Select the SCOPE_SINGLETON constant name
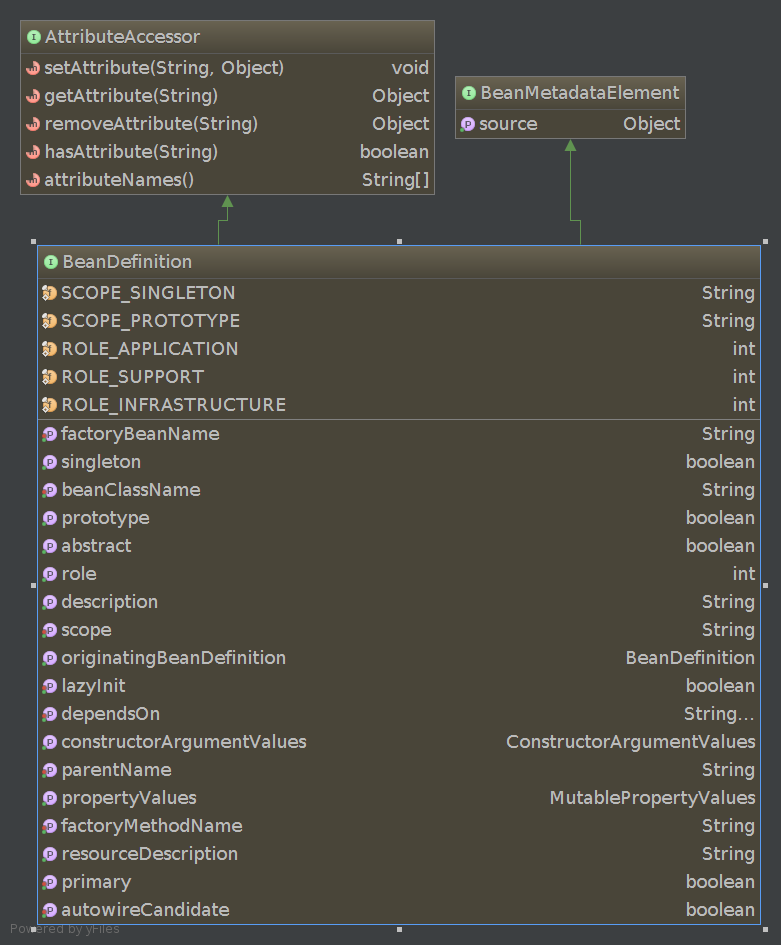Viewport: 781px width, 945px height. click(148, 294)
